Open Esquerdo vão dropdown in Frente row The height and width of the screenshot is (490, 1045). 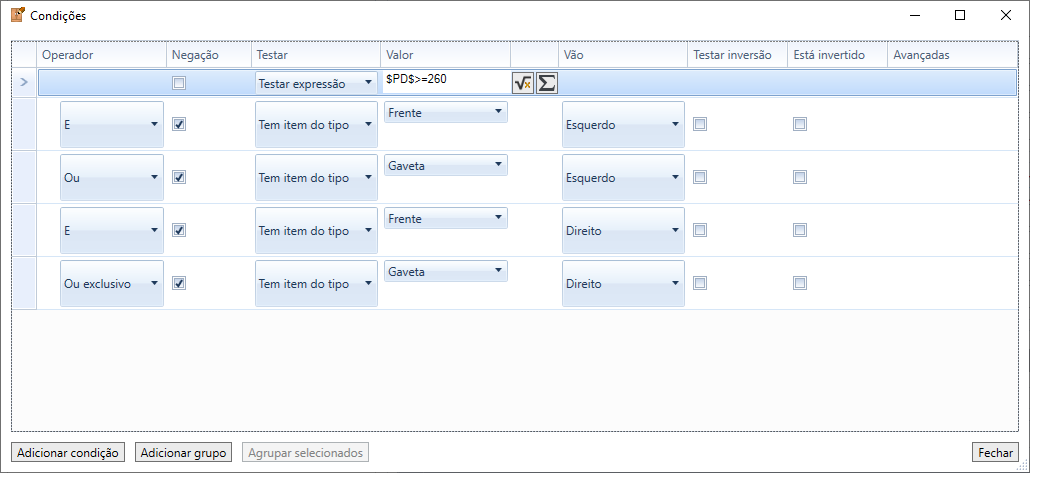[623, 125]
